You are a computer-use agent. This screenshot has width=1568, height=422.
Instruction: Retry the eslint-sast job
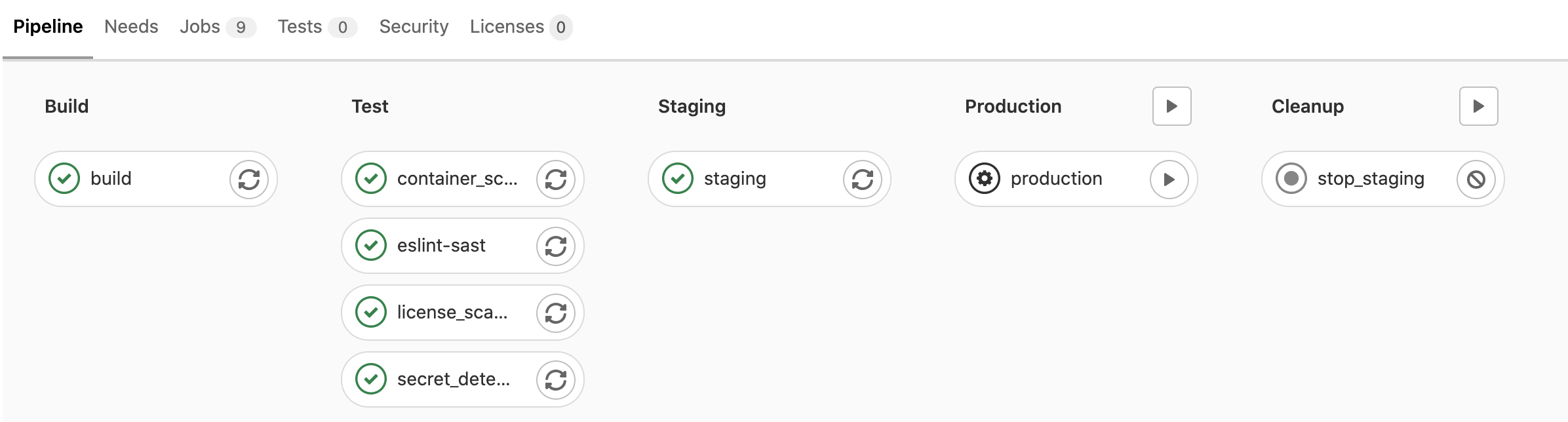pyautogui.click(x=556, y=246)
